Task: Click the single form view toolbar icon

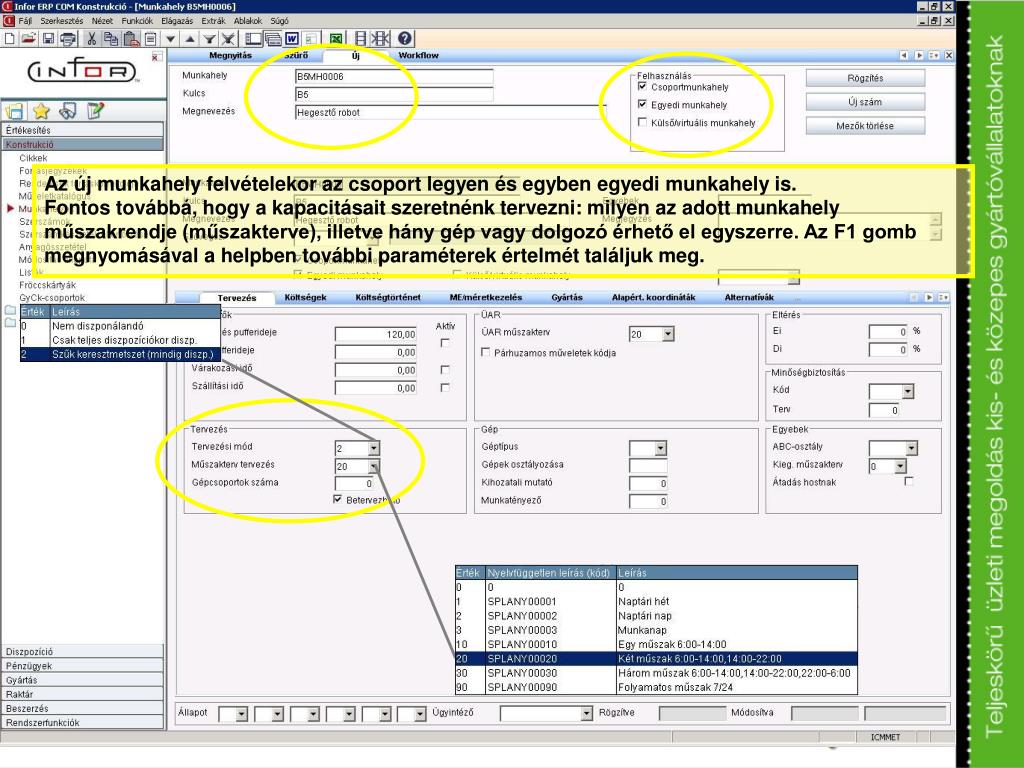Action: tap(253, 39)
